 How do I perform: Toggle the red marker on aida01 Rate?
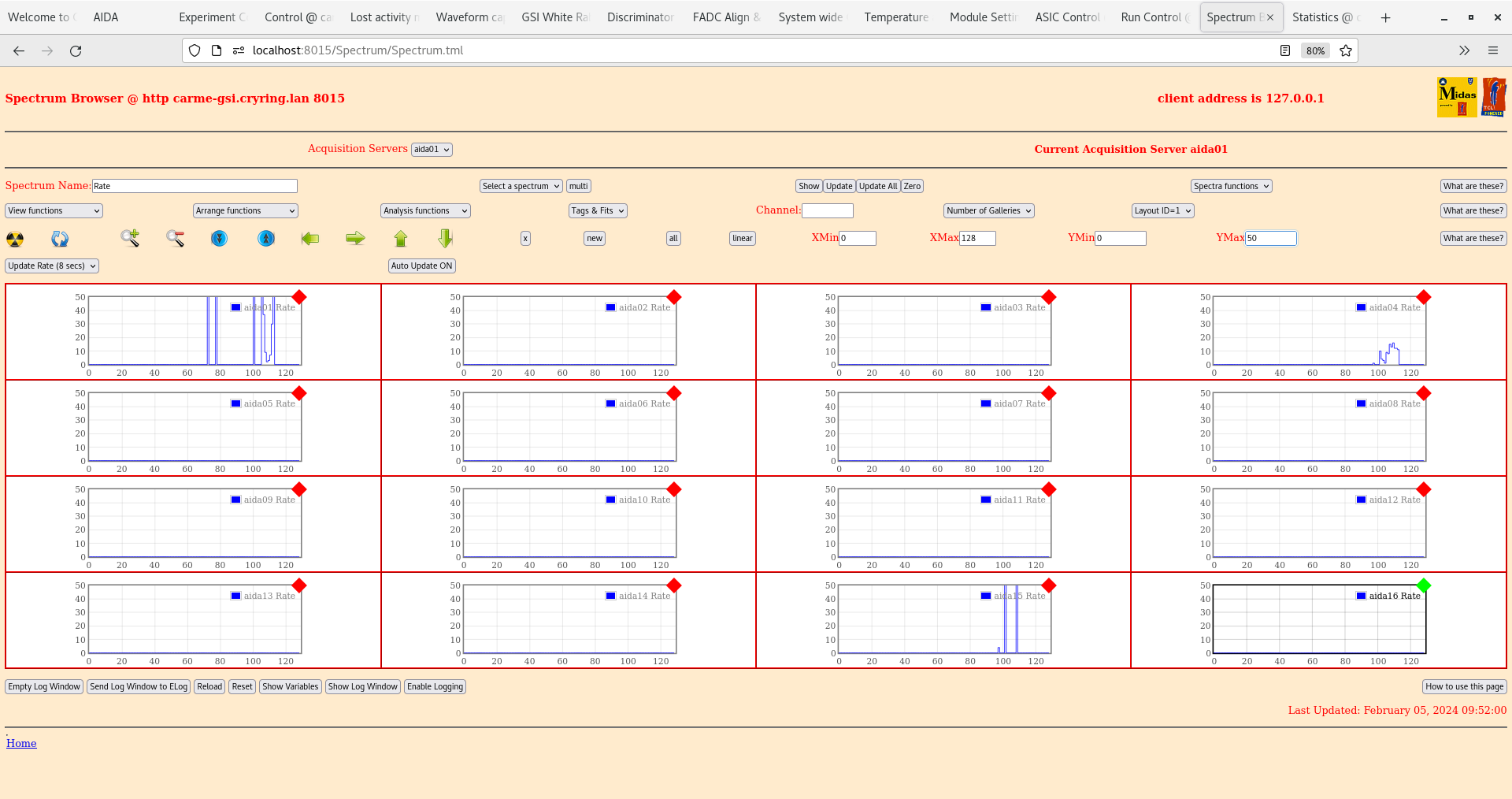(x=299, y=297)
